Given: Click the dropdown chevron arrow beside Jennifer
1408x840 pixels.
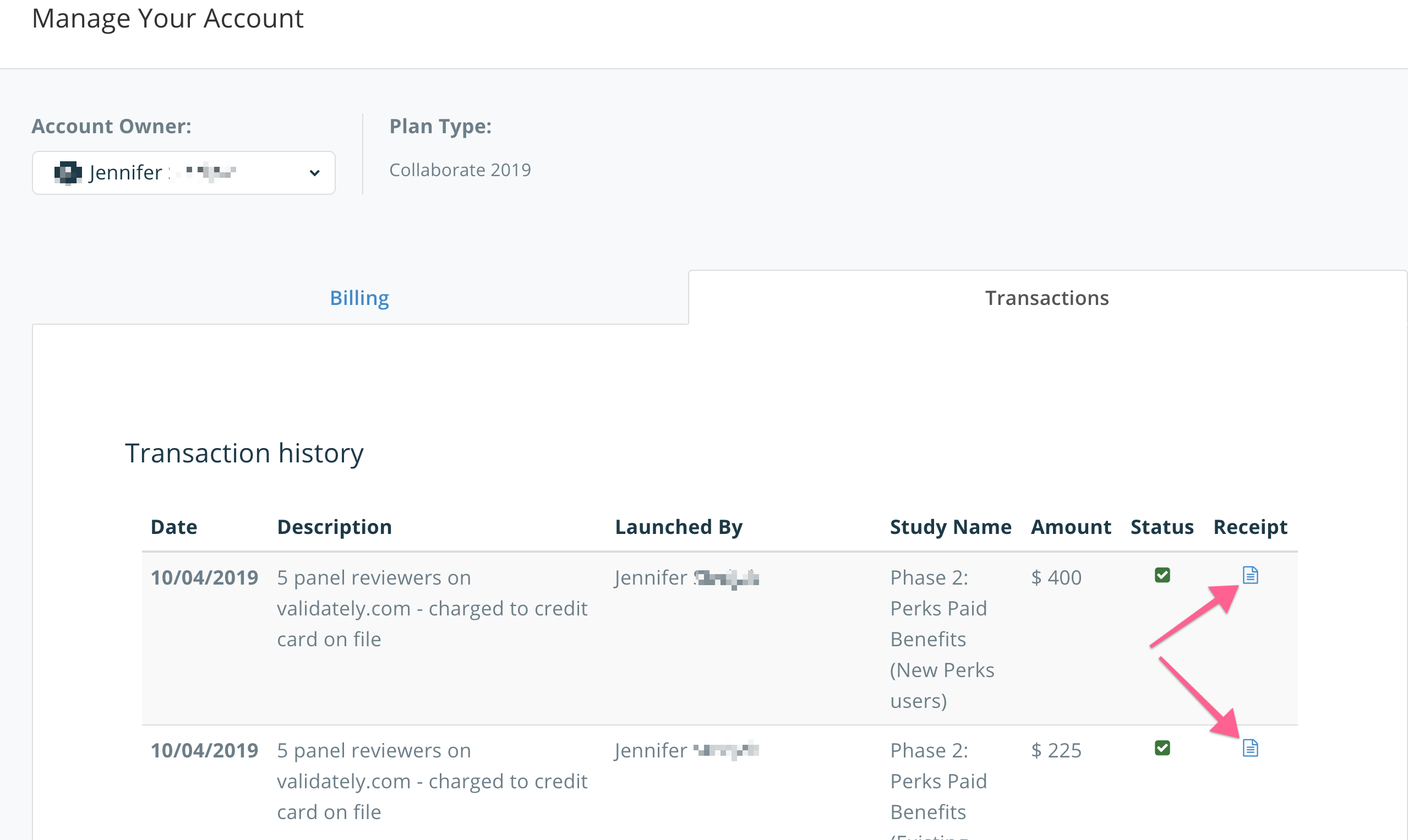Looking at the screenshot, I should [x=315, y=173].
